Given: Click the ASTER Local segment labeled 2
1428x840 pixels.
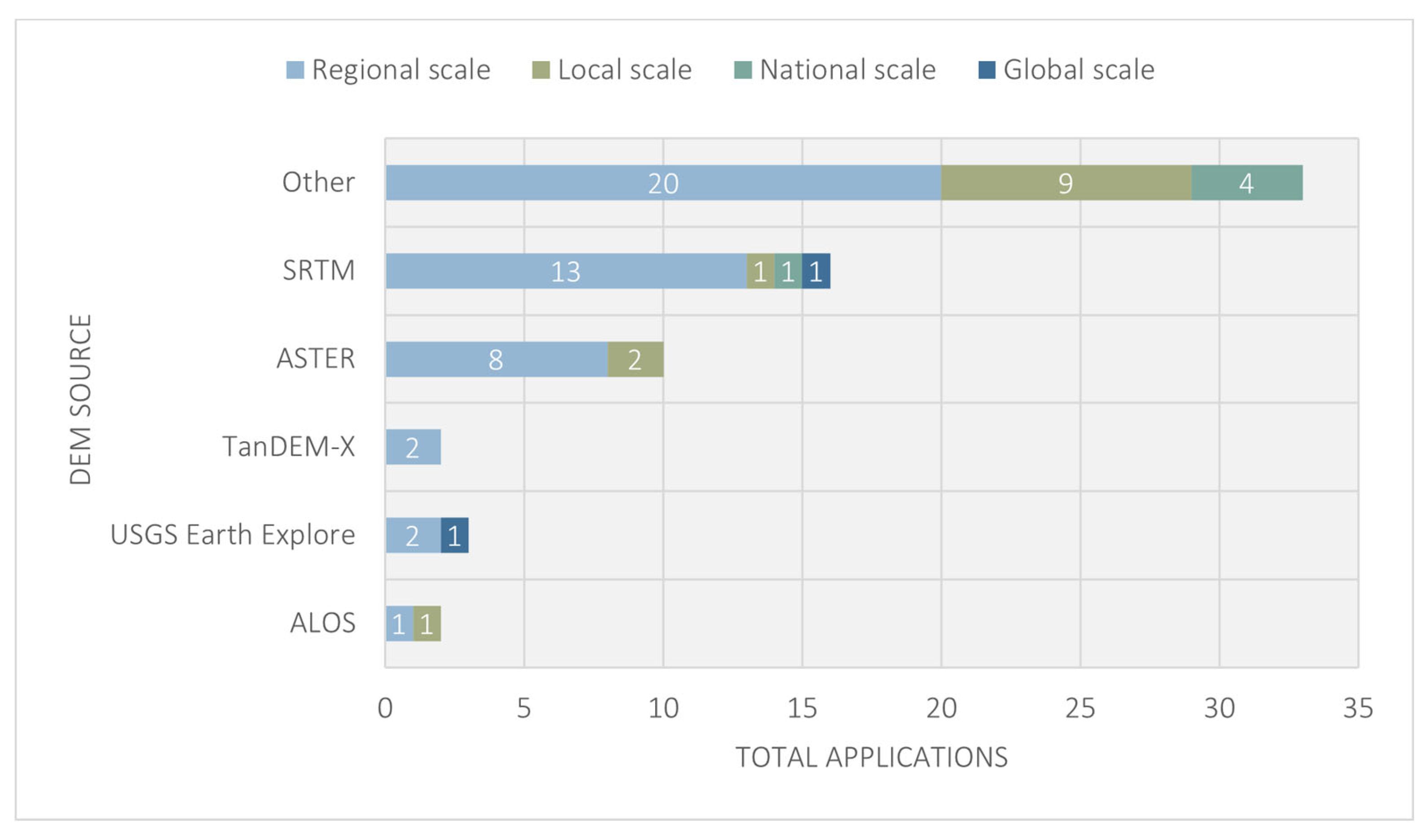Looking at the screenshot, I should pos(635,359).
